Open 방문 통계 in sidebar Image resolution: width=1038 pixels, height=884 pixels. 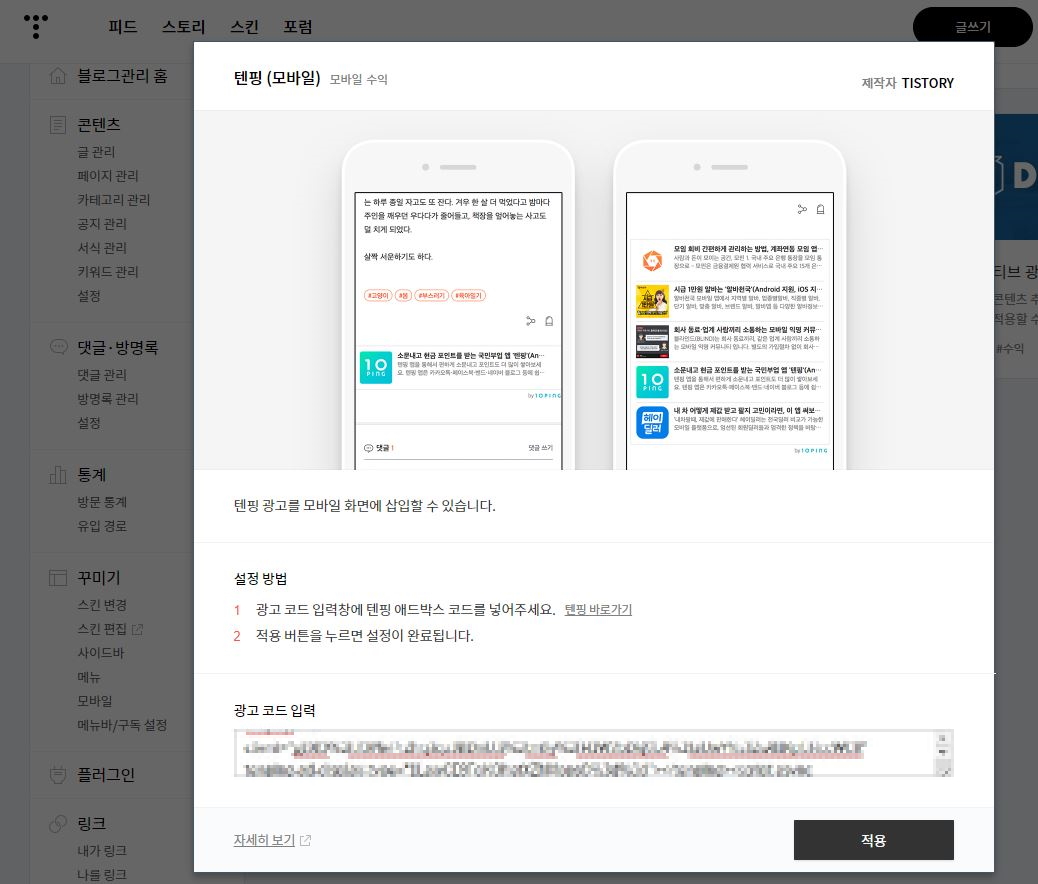pyautogui.click(x=102, y=502)
